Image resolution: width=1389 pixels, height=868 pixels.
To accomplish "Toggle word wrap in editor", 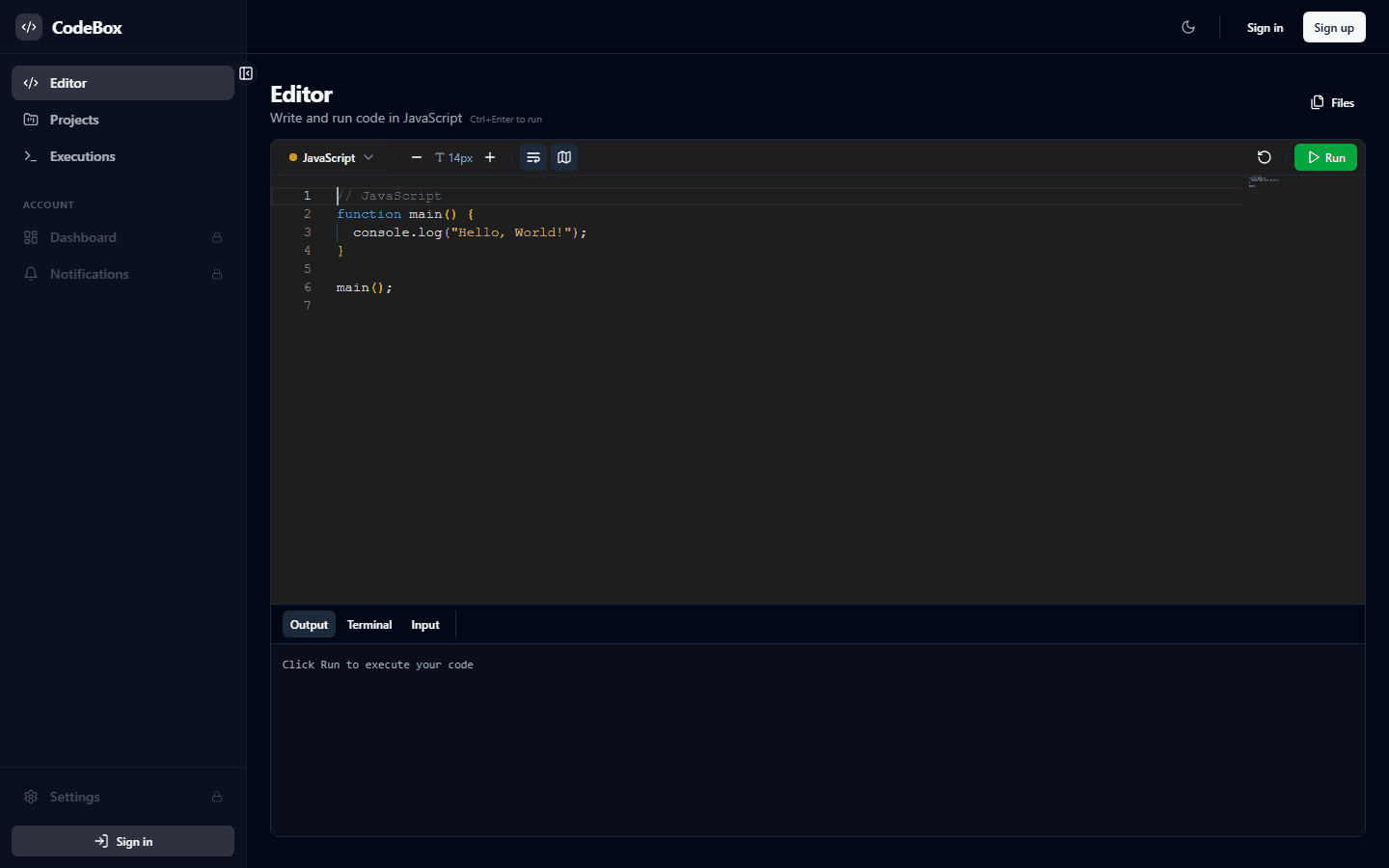I will (x=533, y=157).
